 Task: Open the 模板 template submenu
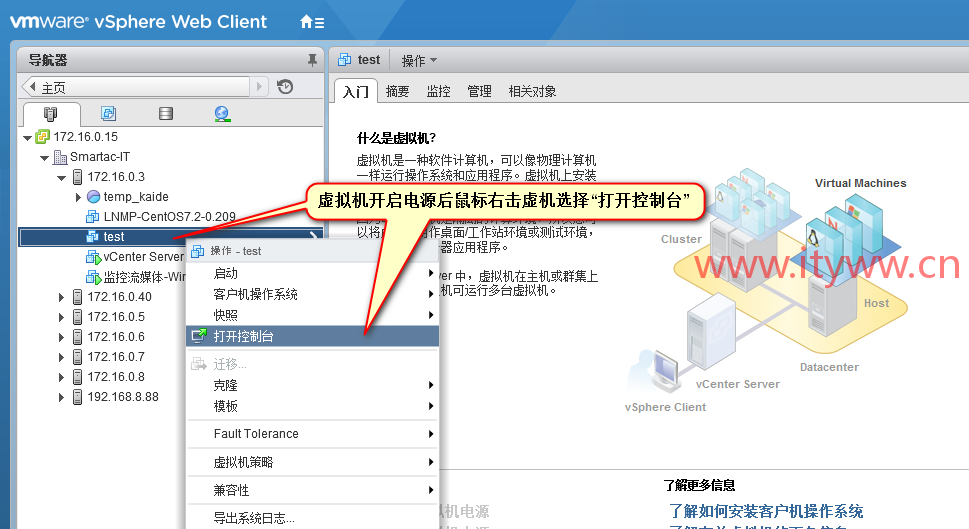click(313, 406)
